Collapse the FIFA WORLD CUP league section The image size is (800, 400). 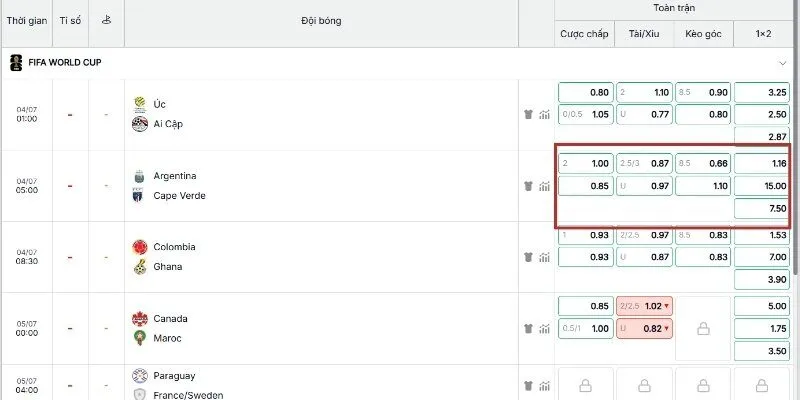point(783,63)
